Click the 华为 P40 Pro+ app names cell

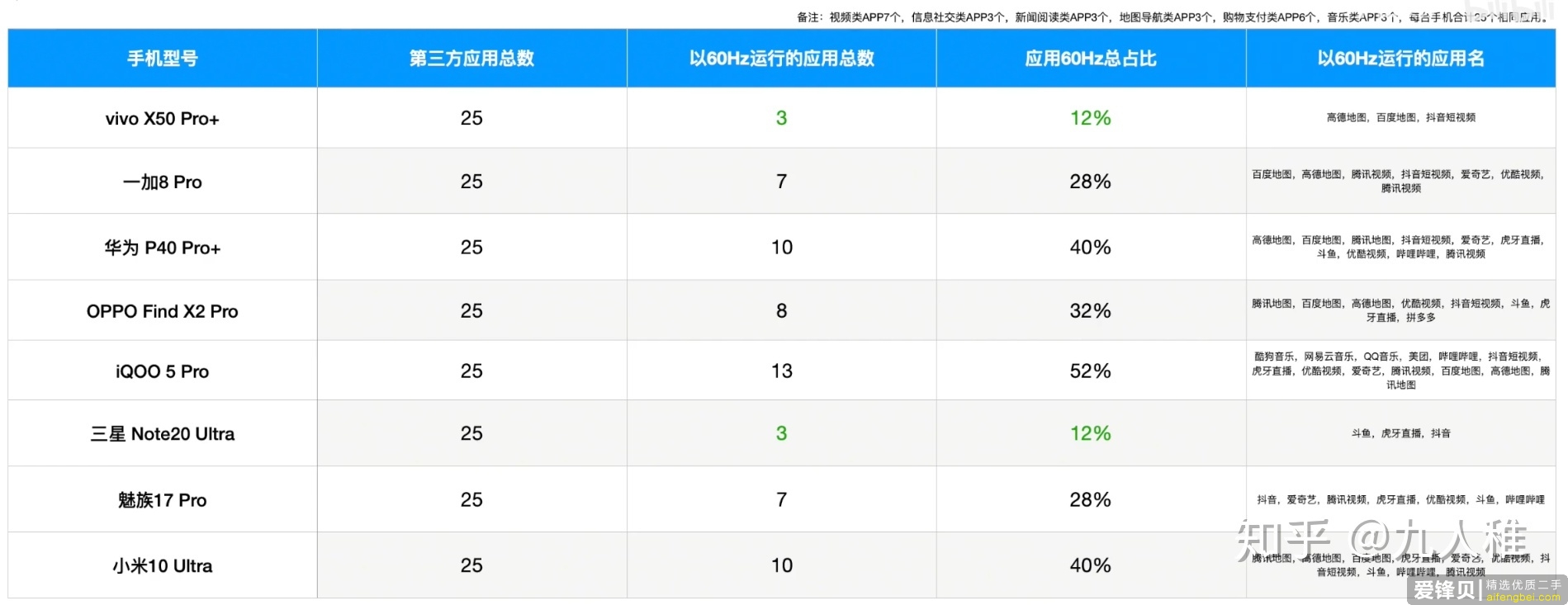click(1400, 247)
